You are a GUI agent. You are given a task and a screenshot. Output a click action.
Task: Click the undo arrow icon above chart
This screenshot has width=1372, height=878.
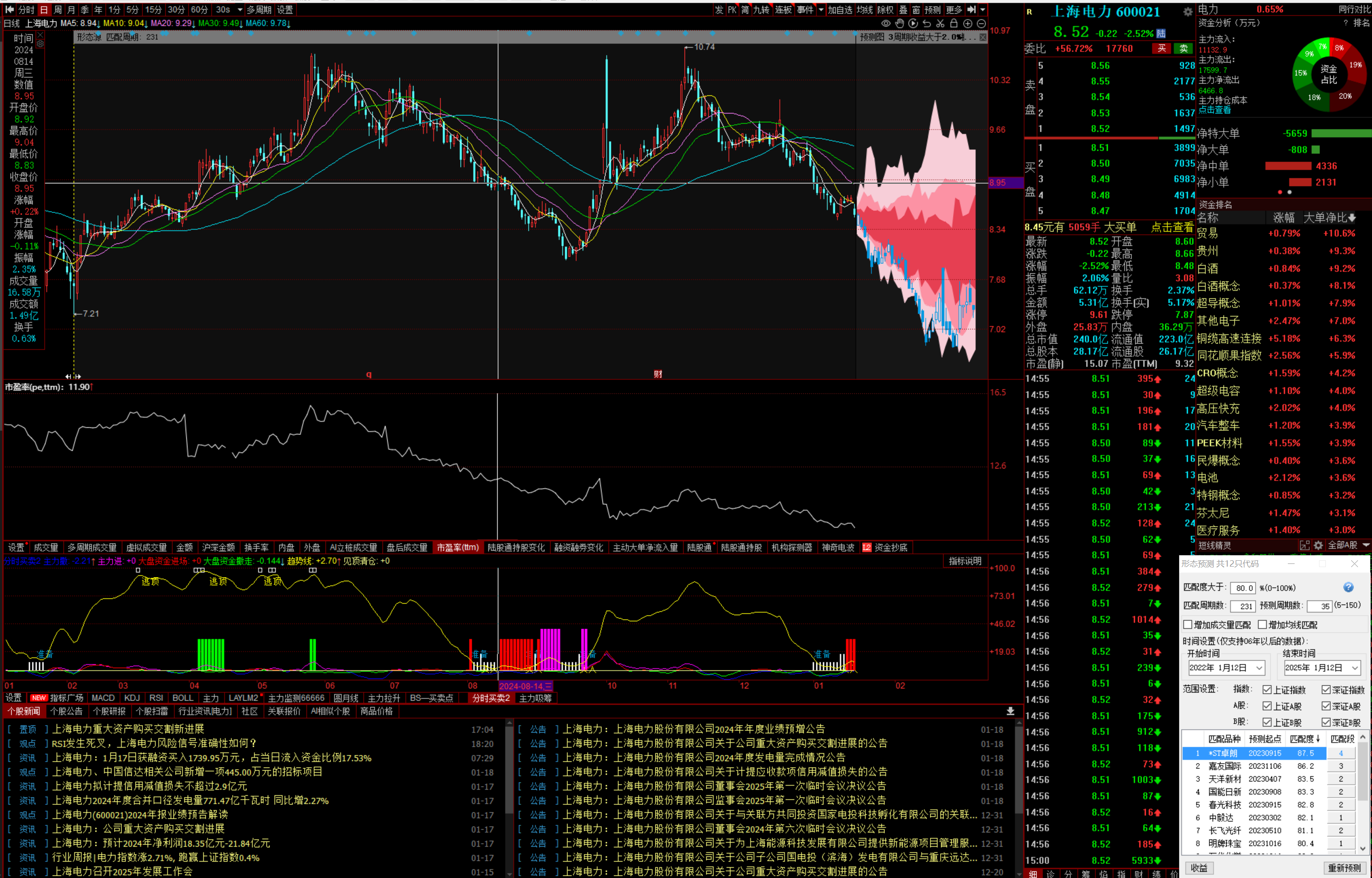(927, 24)
